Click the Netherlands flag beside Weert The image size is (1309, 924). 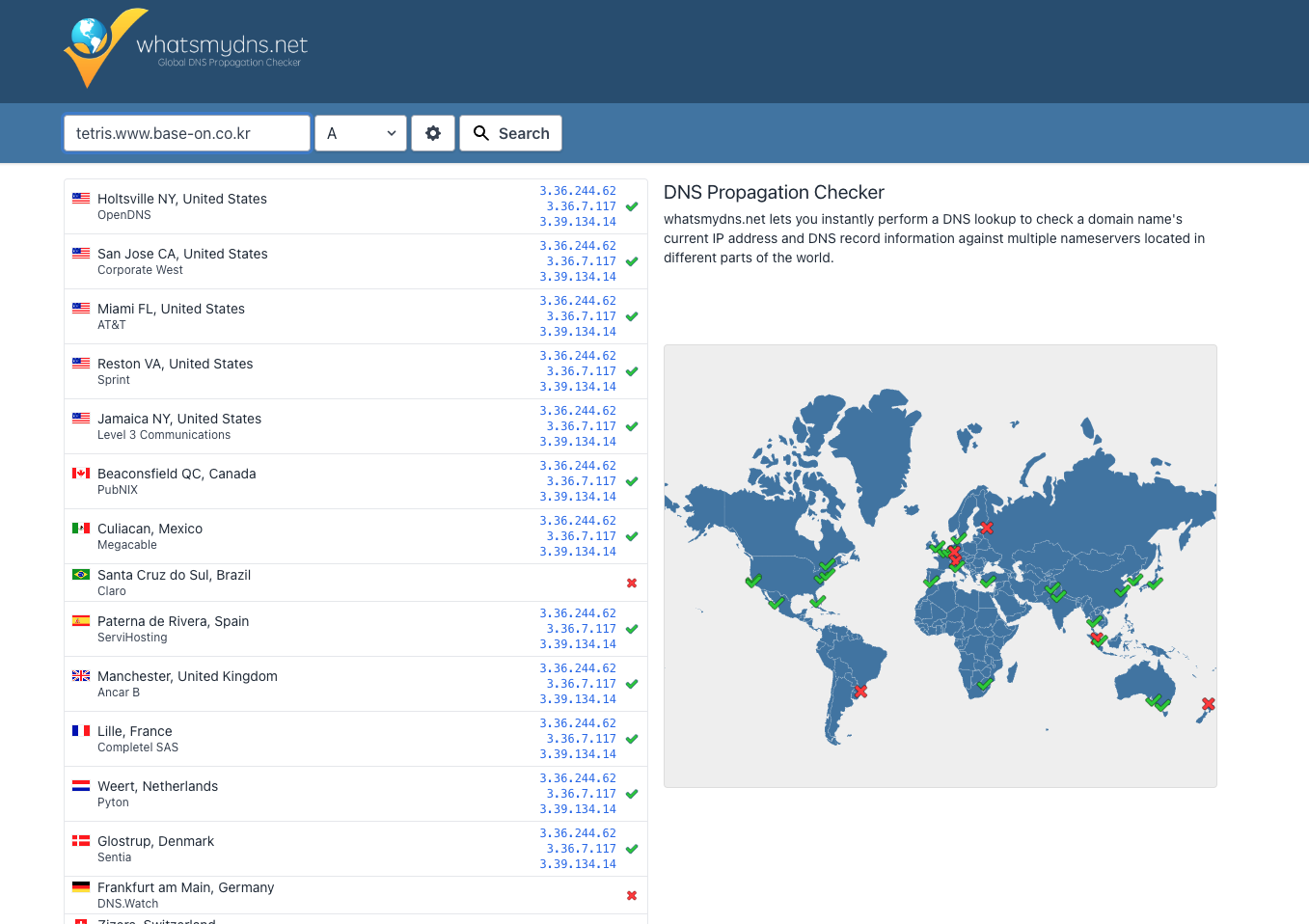coord(81,785)
